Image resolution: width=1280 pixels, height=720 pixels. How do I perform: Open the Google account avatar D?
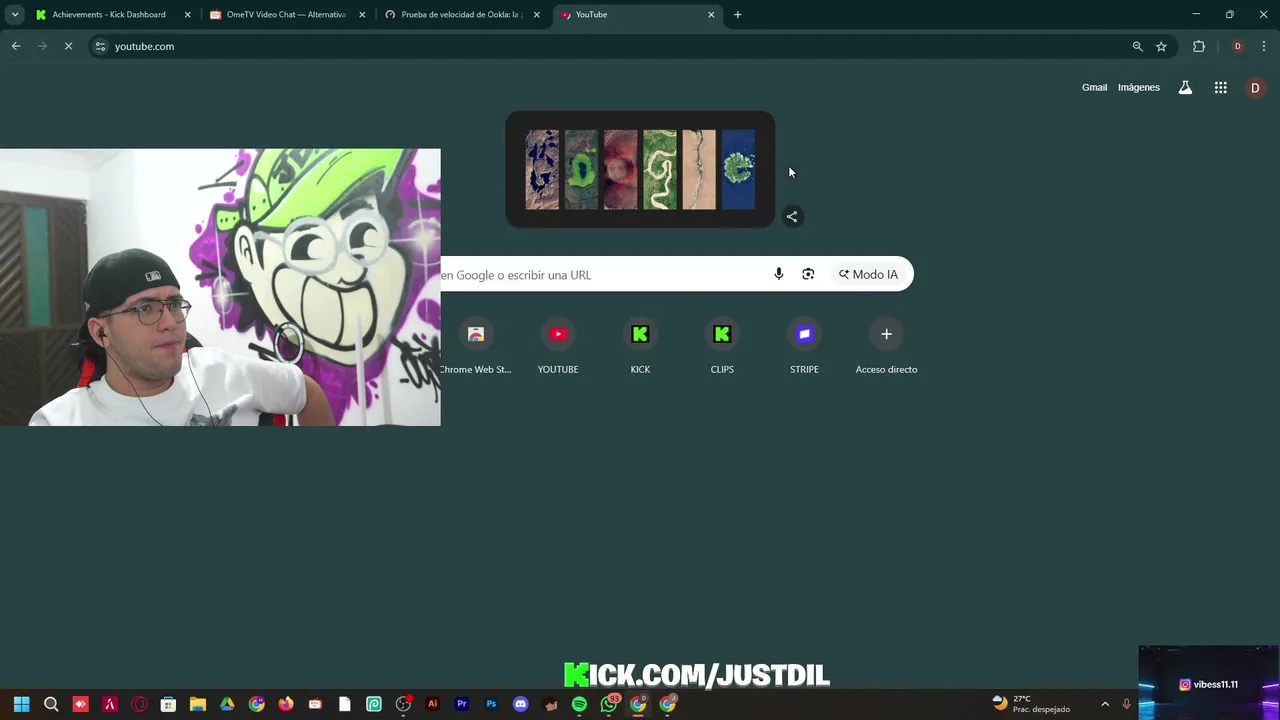click(1255, 88)
